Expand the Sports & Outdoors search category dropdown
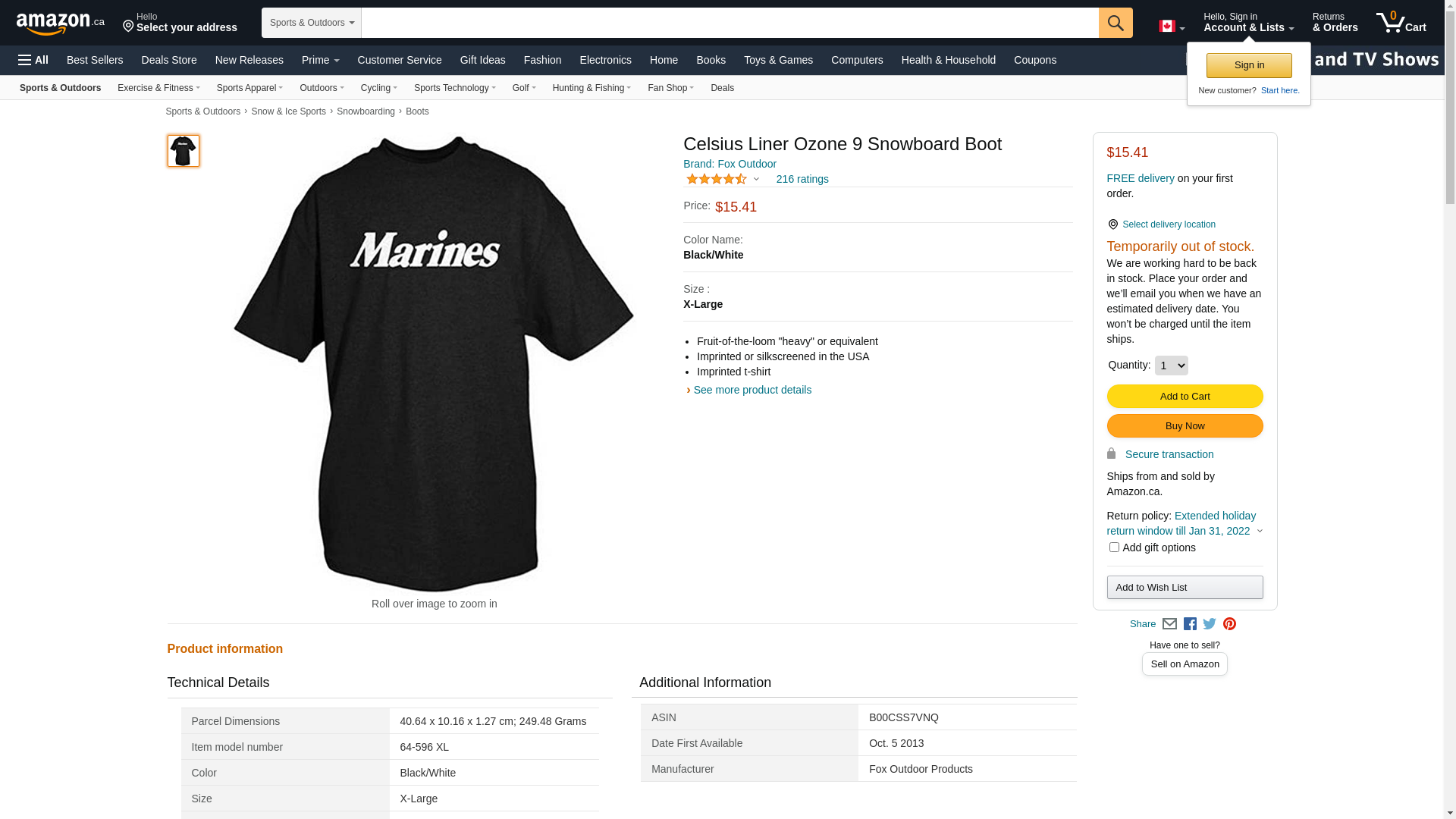The width and height of the screenshot is (1456, 819). (x=312, y=23)
